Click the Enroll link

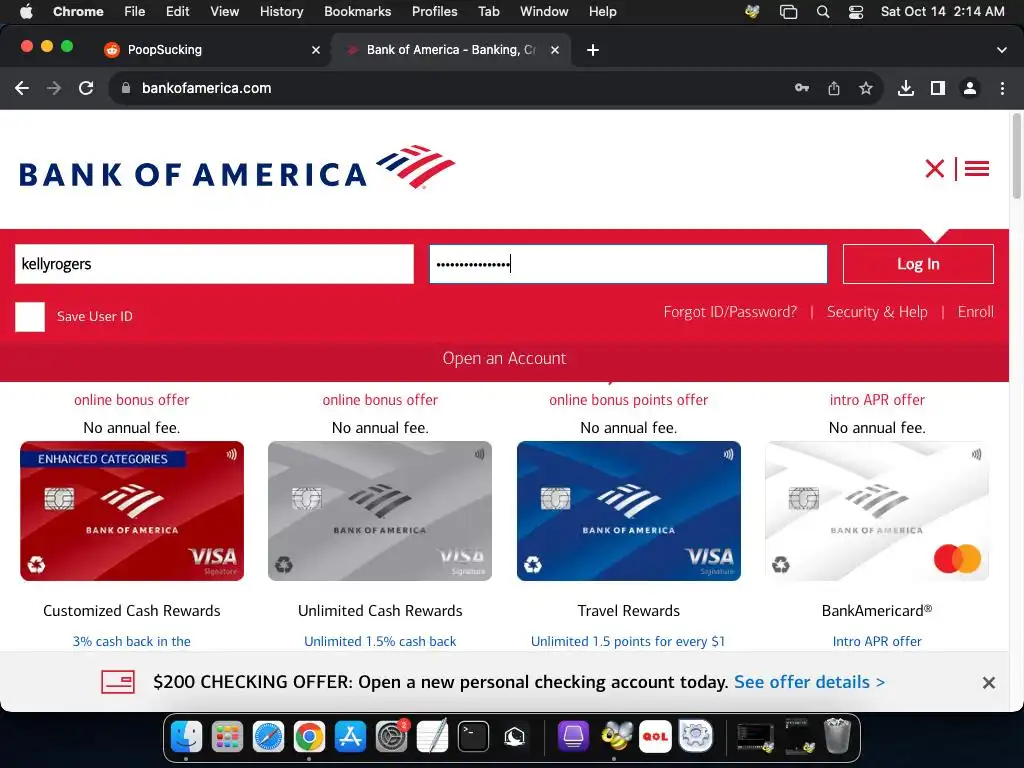click(x=976, y=312)
